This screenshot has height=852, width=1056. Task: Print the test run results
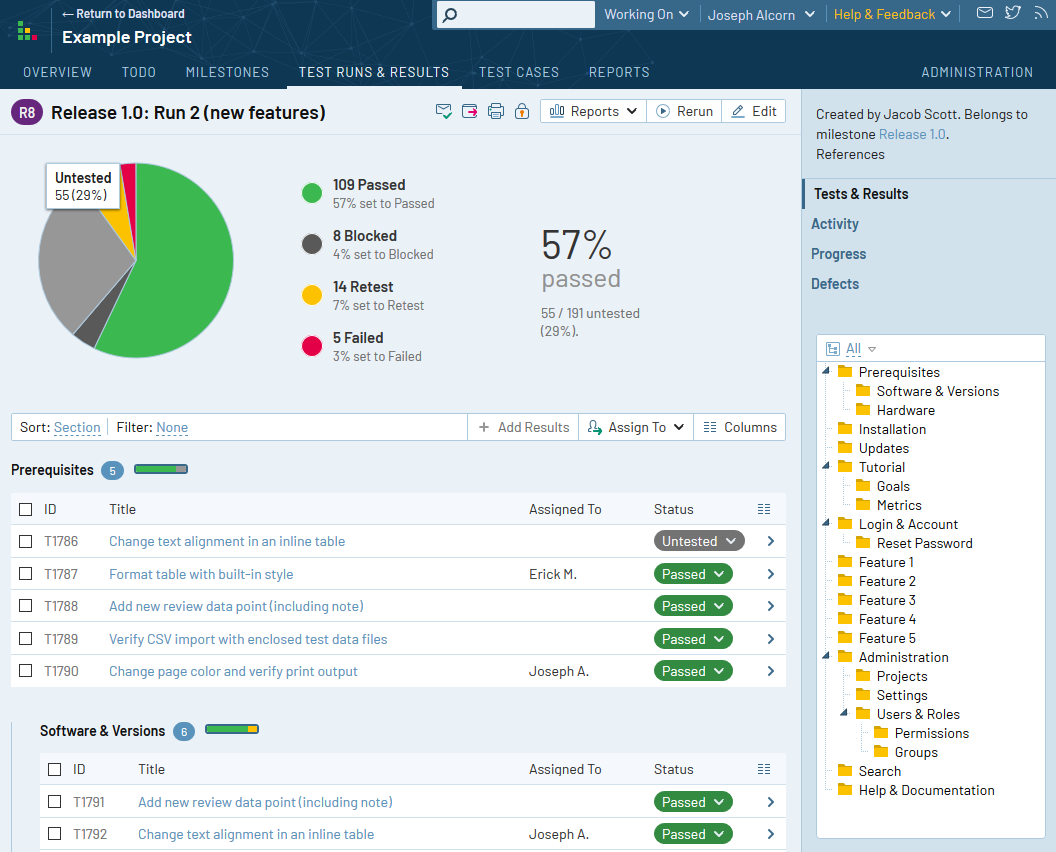pyautogui.click(x=495, y=111)
